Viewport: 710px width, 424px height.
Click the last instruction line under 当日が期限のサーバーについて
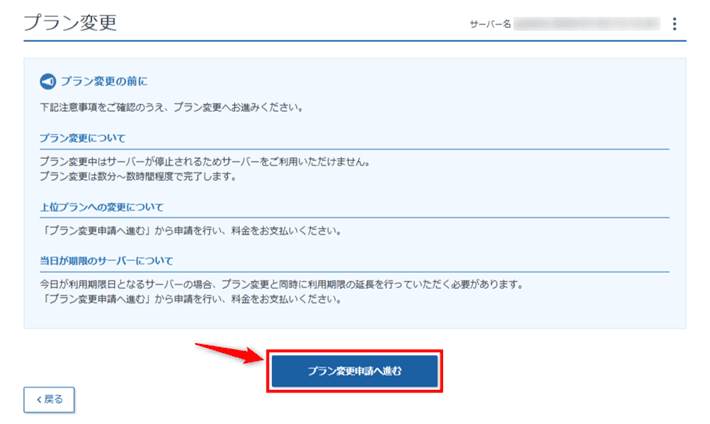pyautogui.click(x=191, y=299)
